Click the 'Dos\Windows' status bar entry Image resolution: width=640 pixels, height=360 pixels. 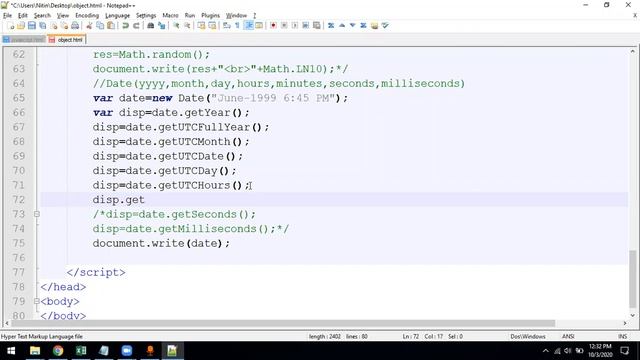[527, 337]
